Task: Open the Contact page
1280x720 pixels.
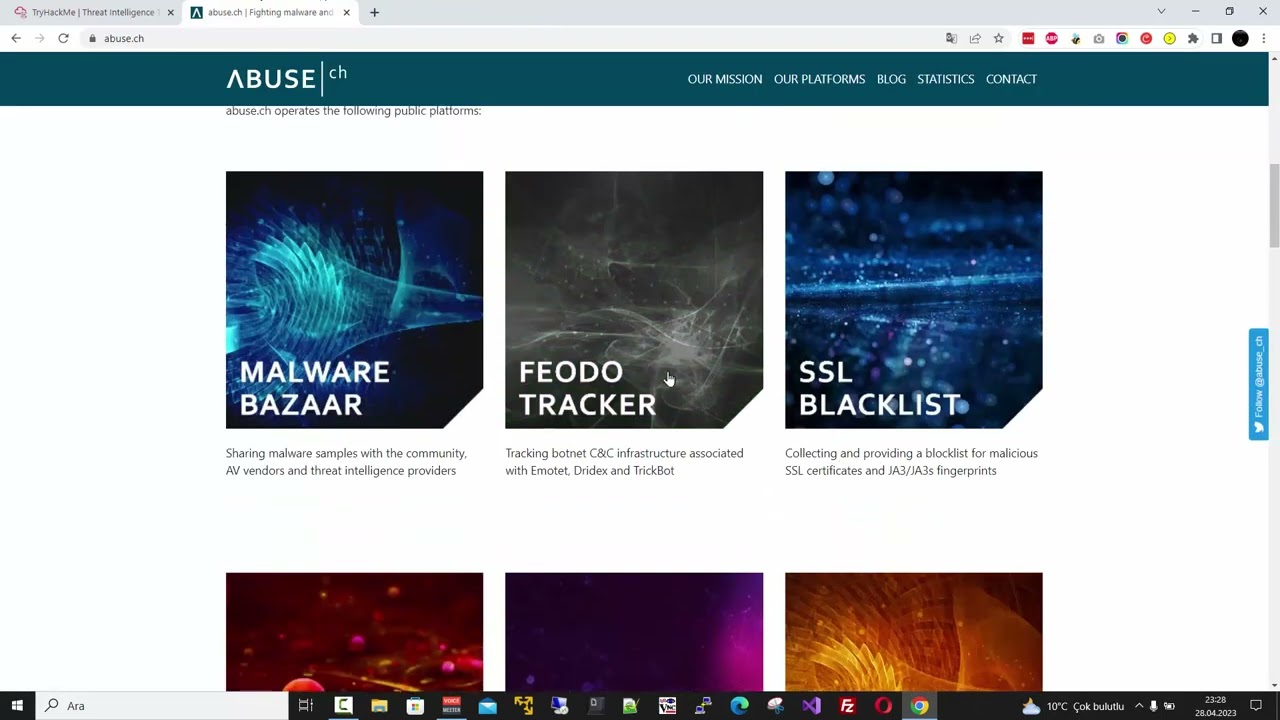Action: pyautogui.click(x=1011, y=79)
